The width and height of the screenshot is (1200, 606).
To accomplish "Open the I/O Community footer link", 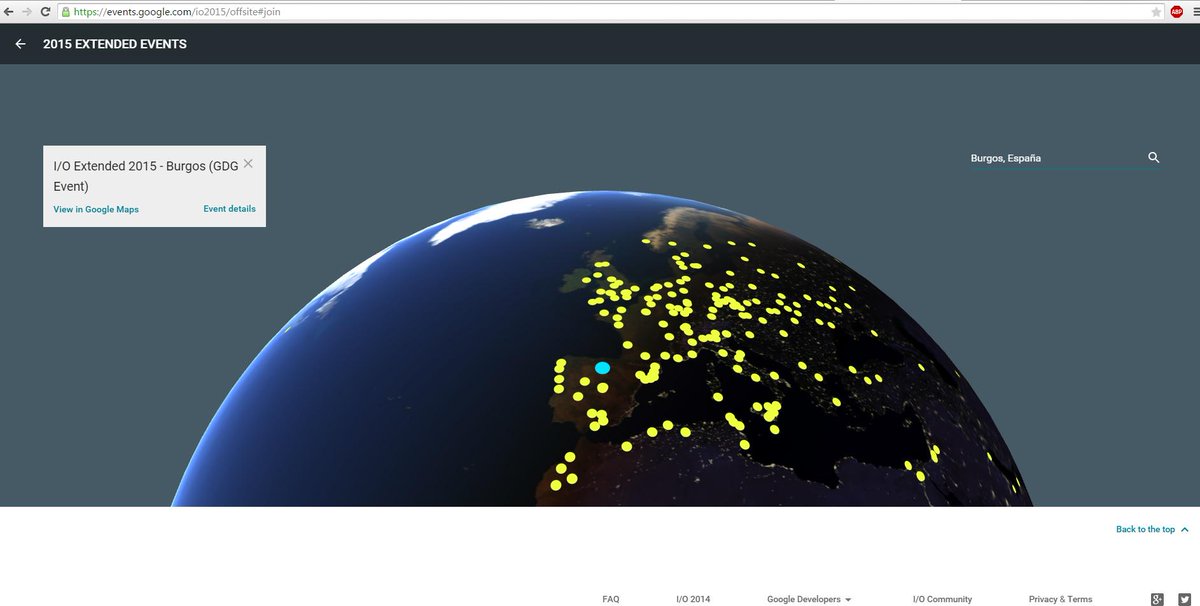I will [x=942, y=599].
